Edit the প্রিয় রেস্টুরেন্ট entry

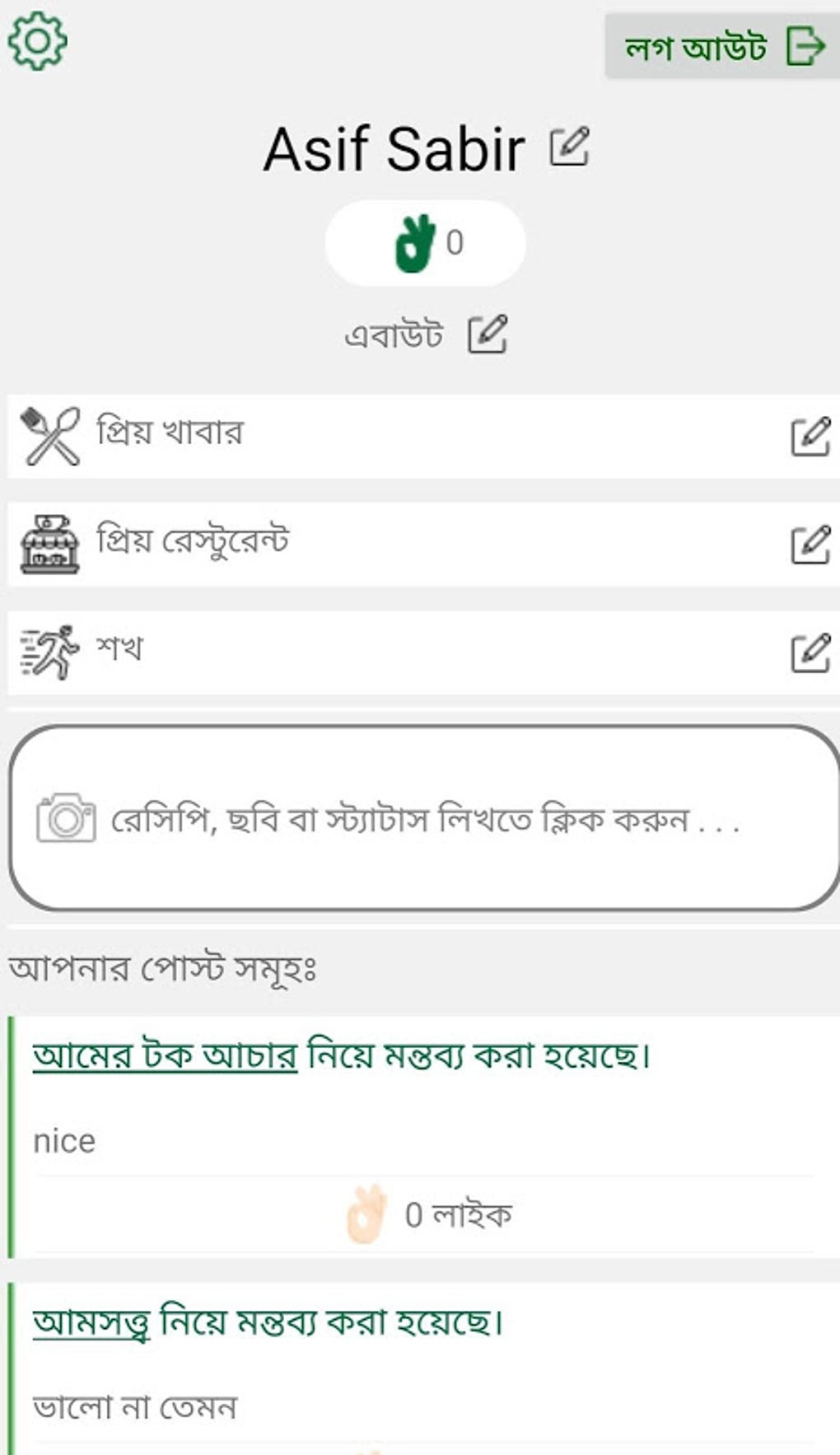point(810,545)
